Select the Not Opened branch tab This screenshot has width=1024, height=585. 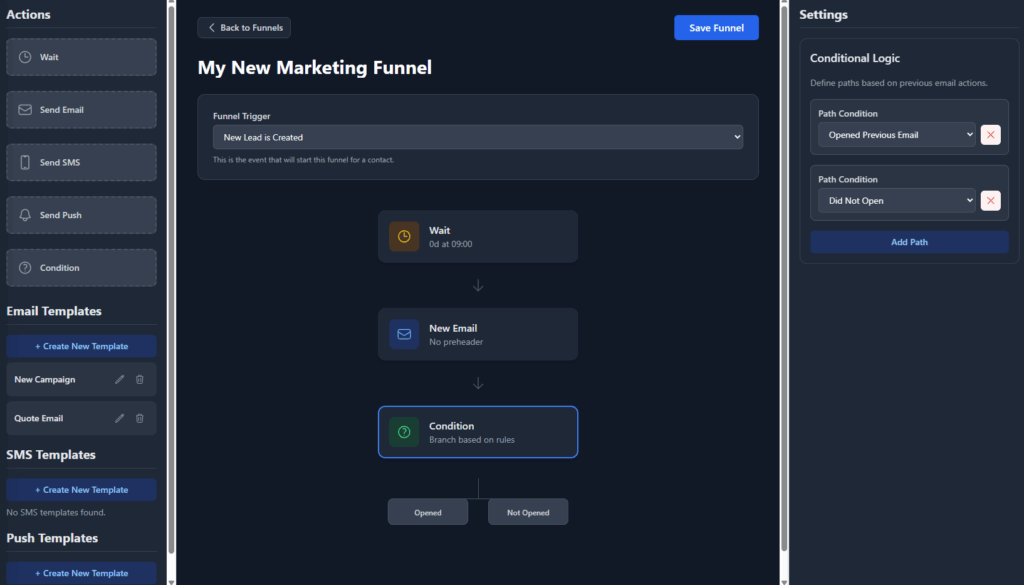coord(528,512)
